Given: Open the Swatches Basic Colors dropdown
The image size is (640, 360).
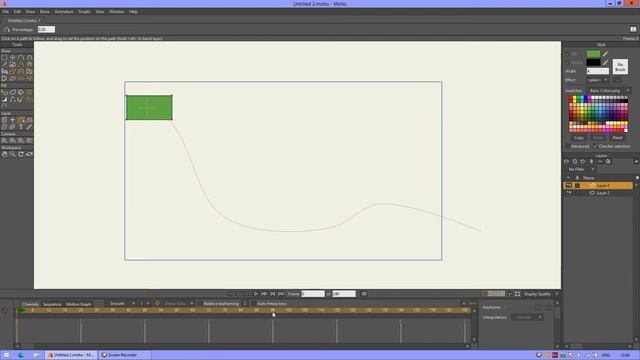Looking at the screenshot, I should pos(608,91).
